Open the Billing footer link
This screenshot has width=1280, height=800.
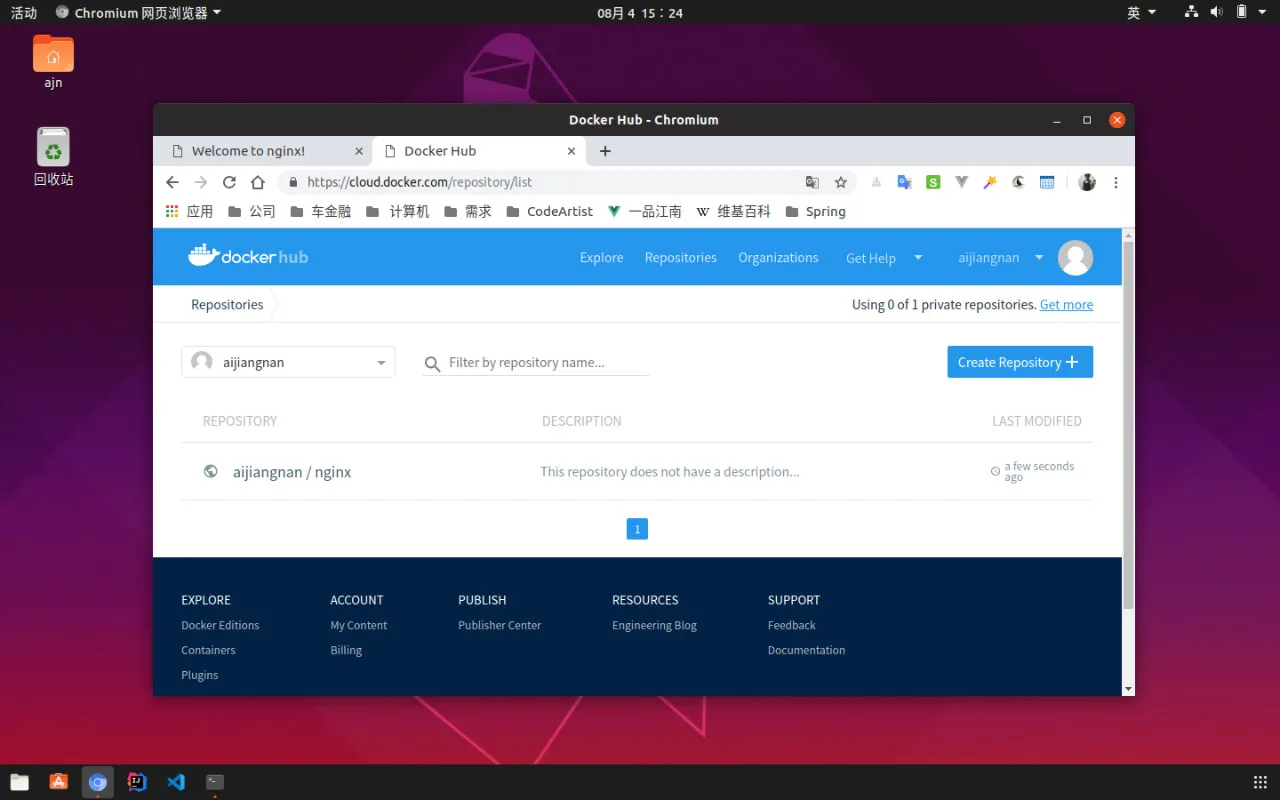pos(346,650)
